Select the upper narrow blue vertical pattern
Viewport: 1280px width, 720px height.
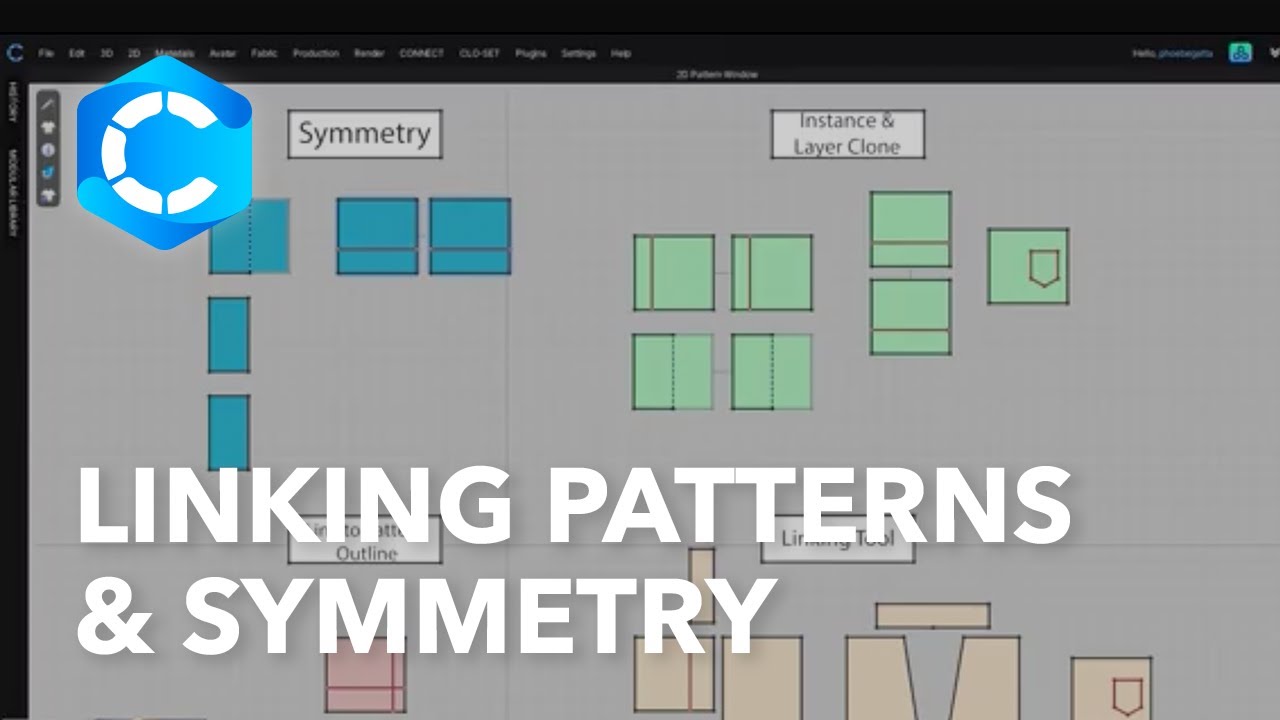[x=229, y=335]
